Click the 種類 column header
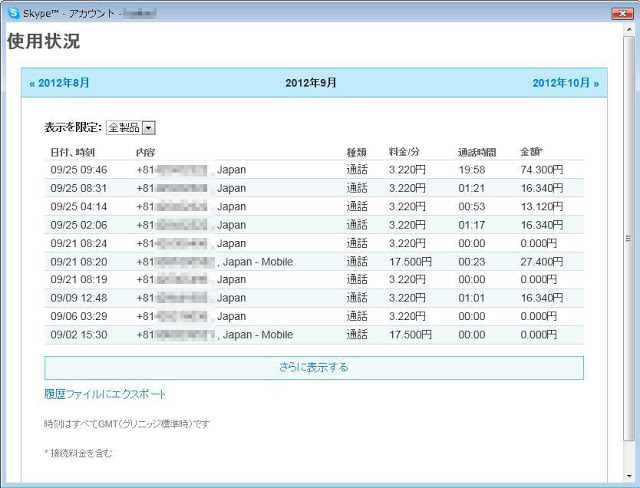The width and height of the screenshot is (640, 488). [357, 152]
